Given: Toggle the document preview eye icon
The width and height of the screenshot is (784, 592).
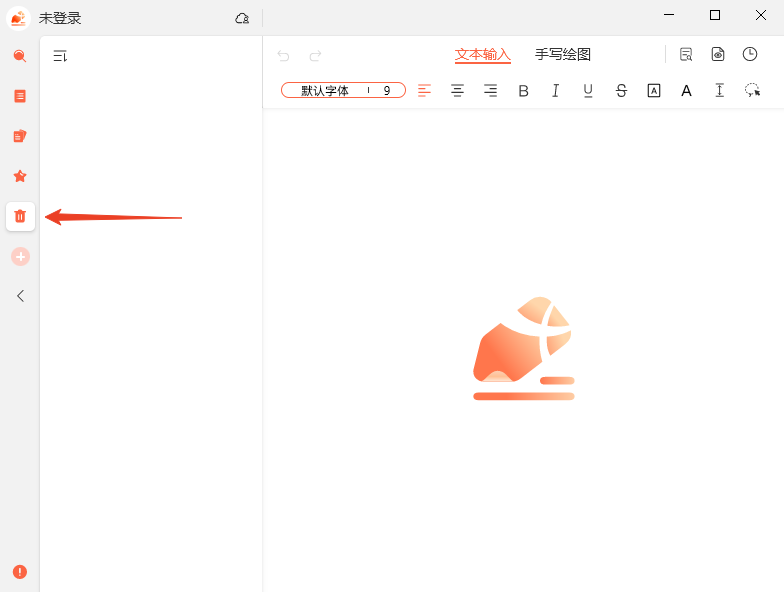Looking at the screenshot, I should 718,54.
